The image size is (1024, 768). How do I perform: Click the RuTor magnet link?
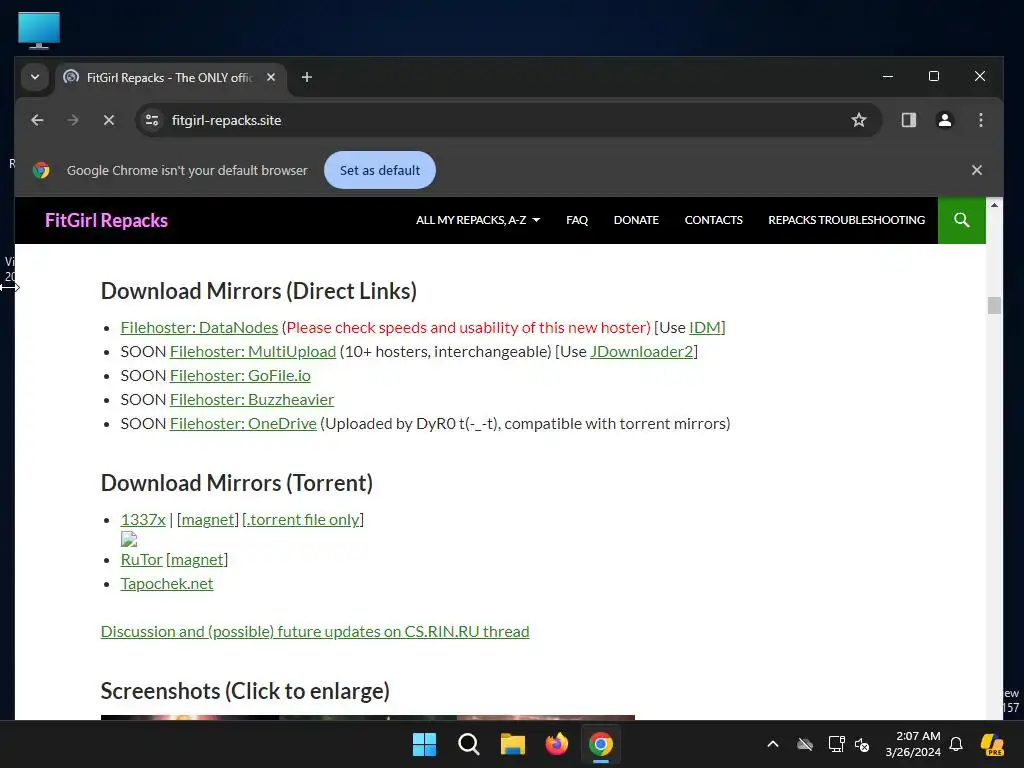point(197,560)
